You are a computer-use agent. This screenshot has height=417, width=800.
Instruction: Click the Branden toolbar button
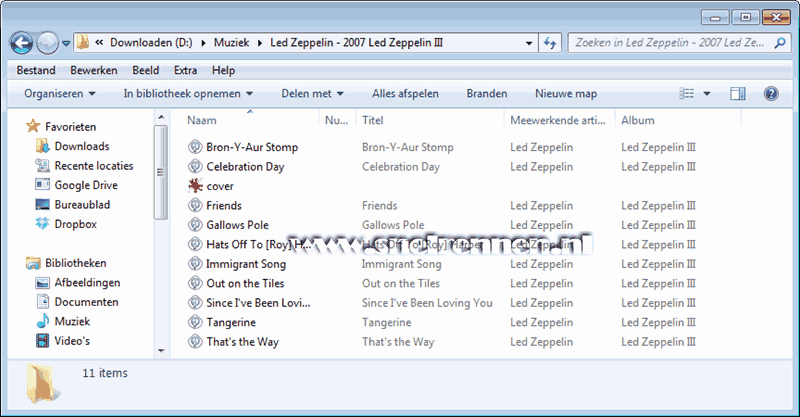point(487,94)
